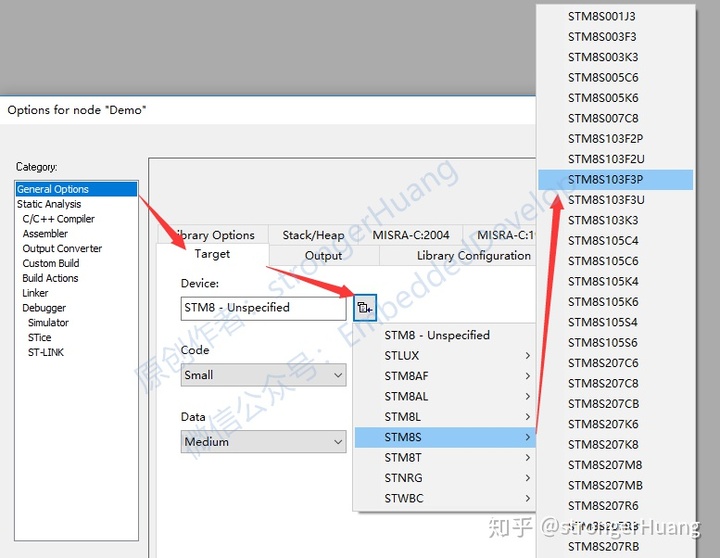Expand the STM8L submenu

(x=444, y=417)
